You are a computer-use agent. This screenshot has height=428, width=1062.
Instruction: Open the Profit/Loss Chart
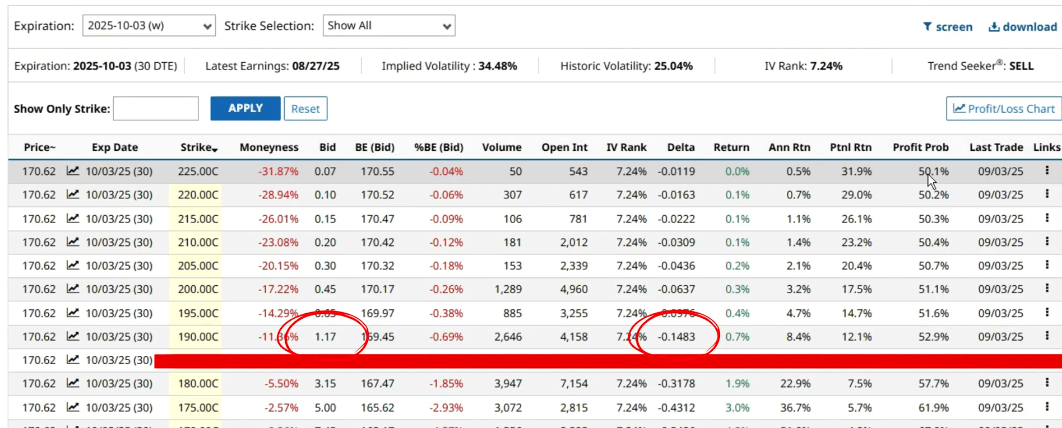coord(1003,108)
